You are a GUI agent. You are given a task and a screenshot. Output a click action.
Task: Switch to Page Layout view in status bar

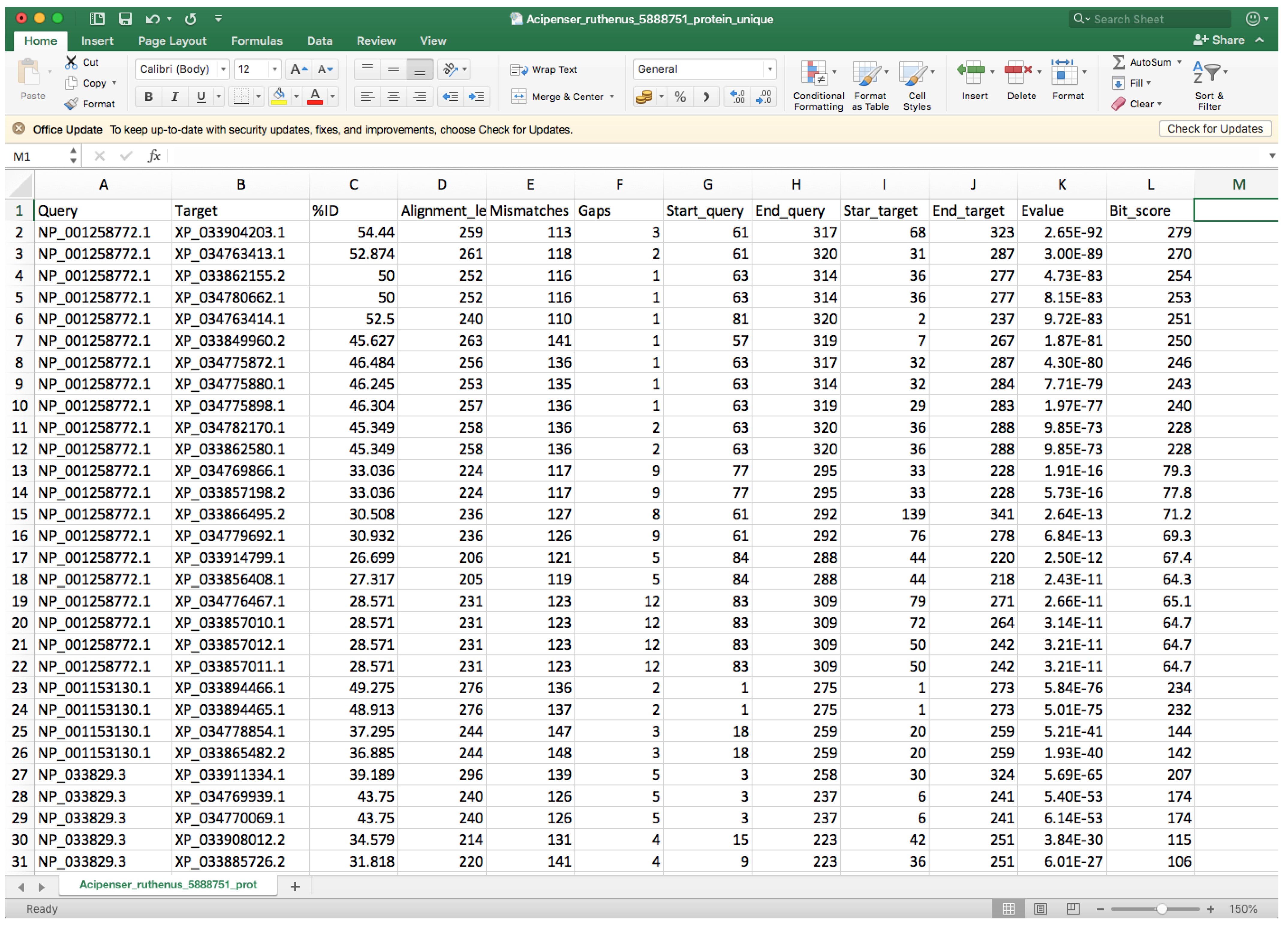1040,909
